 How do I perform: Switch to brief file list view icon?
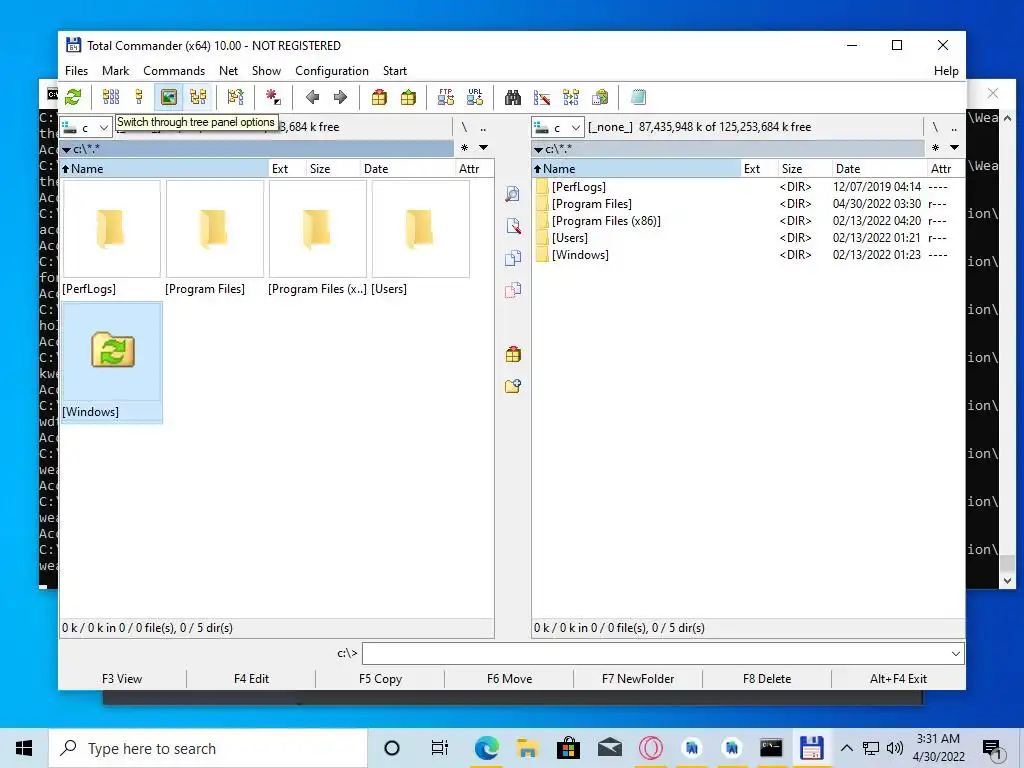click(x=110, y=97)
